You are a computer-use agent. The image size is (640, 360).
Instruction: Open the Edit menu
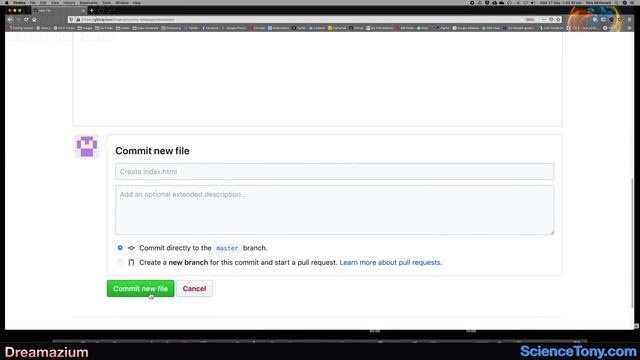[43, 2]
